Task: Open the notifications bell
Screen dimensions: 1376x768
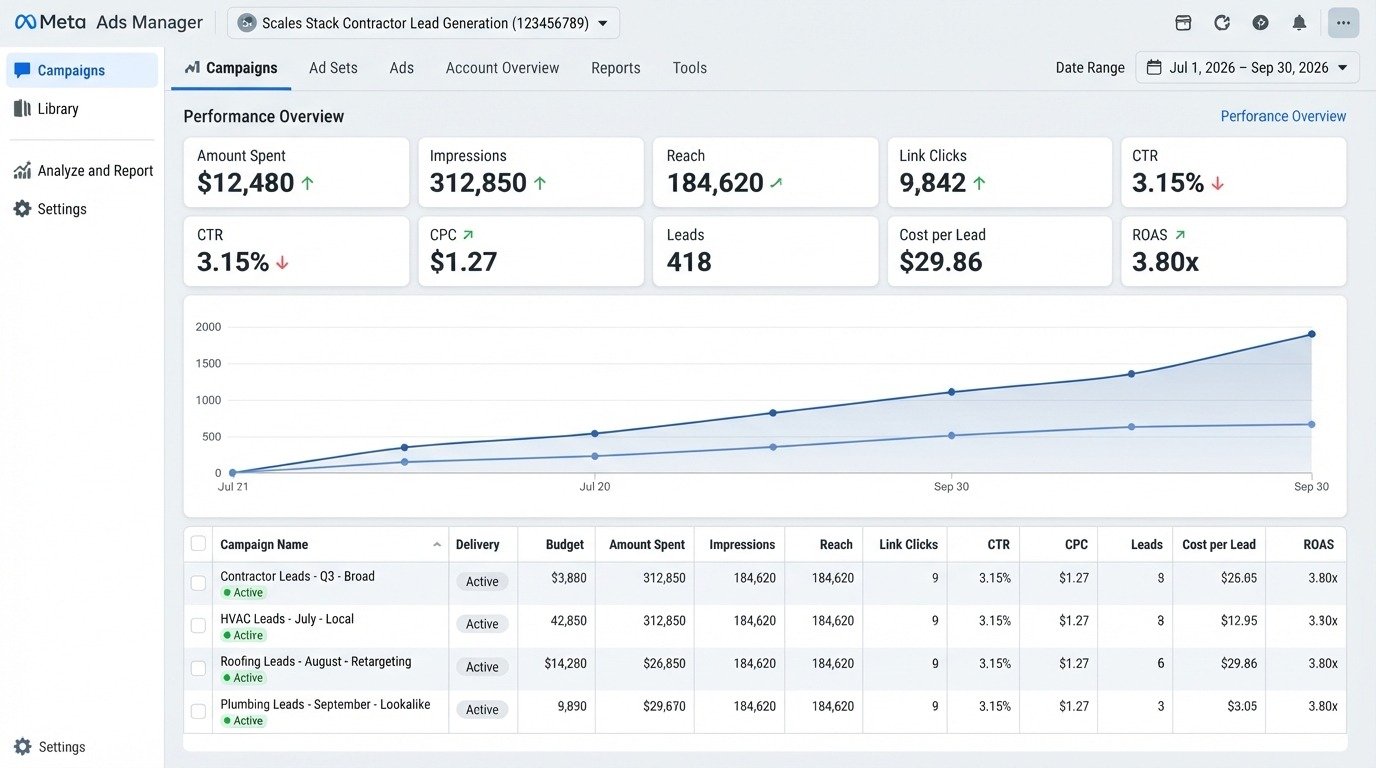Action: click(x=1299, y=23)
